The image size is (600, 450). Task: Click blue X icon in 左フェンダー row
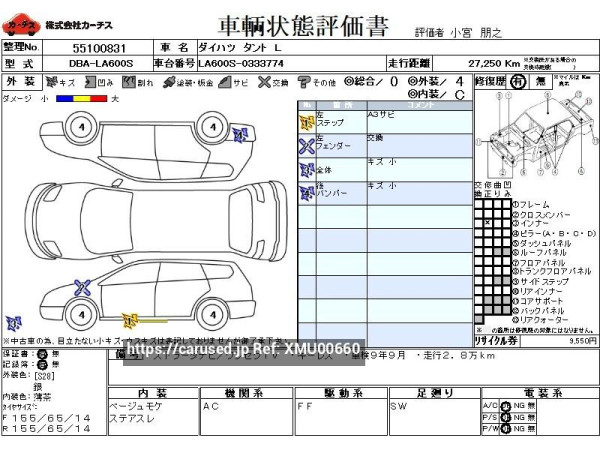click(x=307, y=146)
